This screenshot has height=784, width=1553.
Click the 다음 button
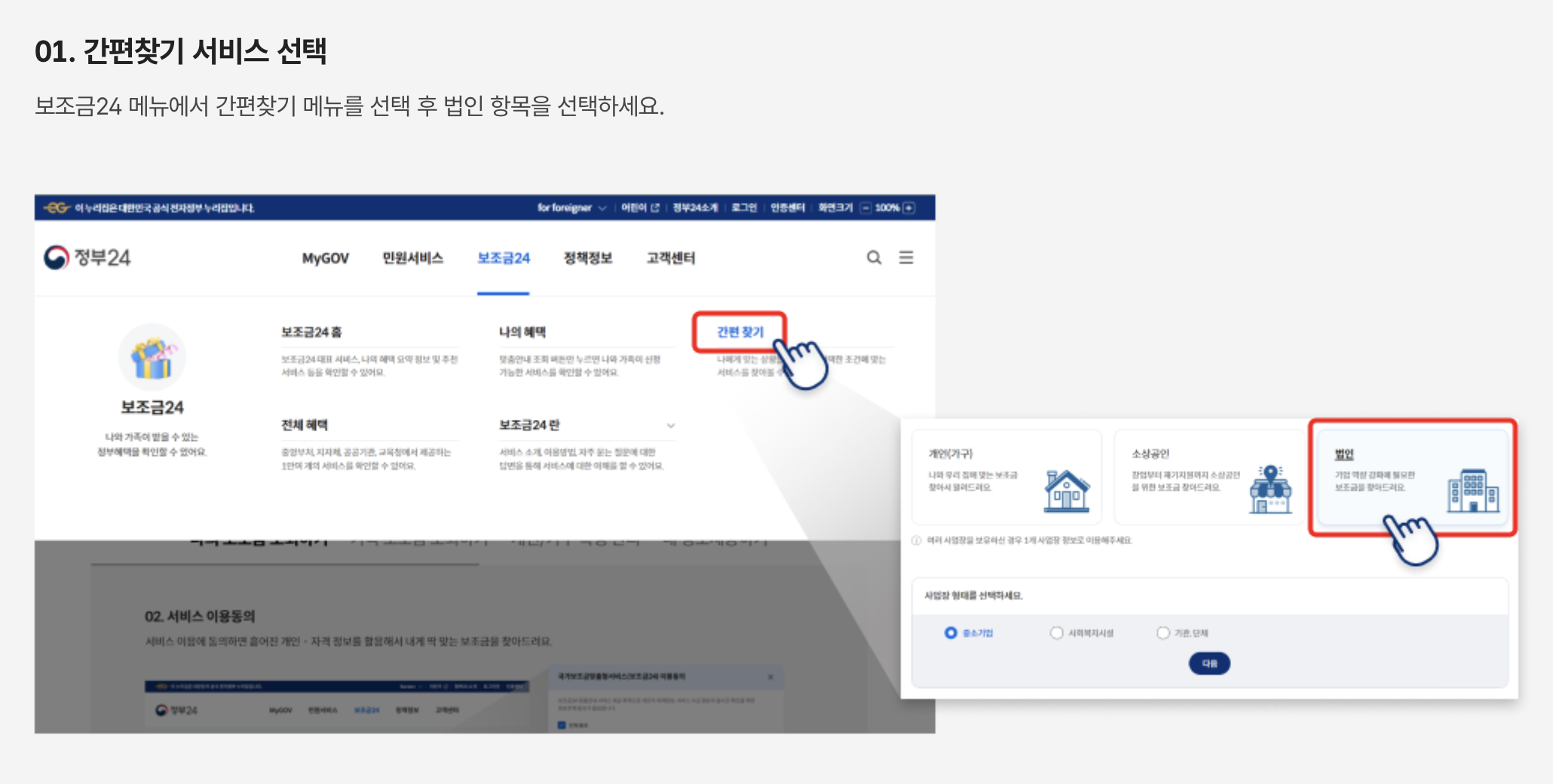coord(1209,663)
